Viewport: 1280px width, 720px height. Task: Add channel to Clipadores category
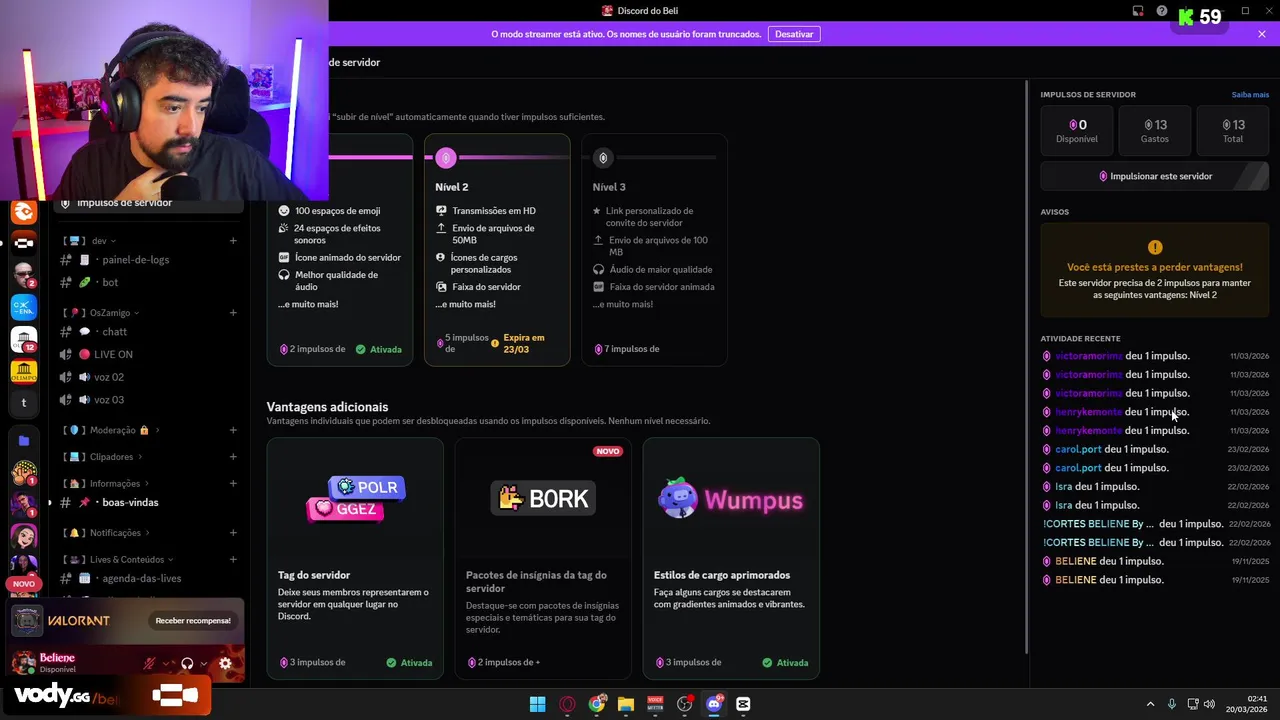tap(233, 457)
